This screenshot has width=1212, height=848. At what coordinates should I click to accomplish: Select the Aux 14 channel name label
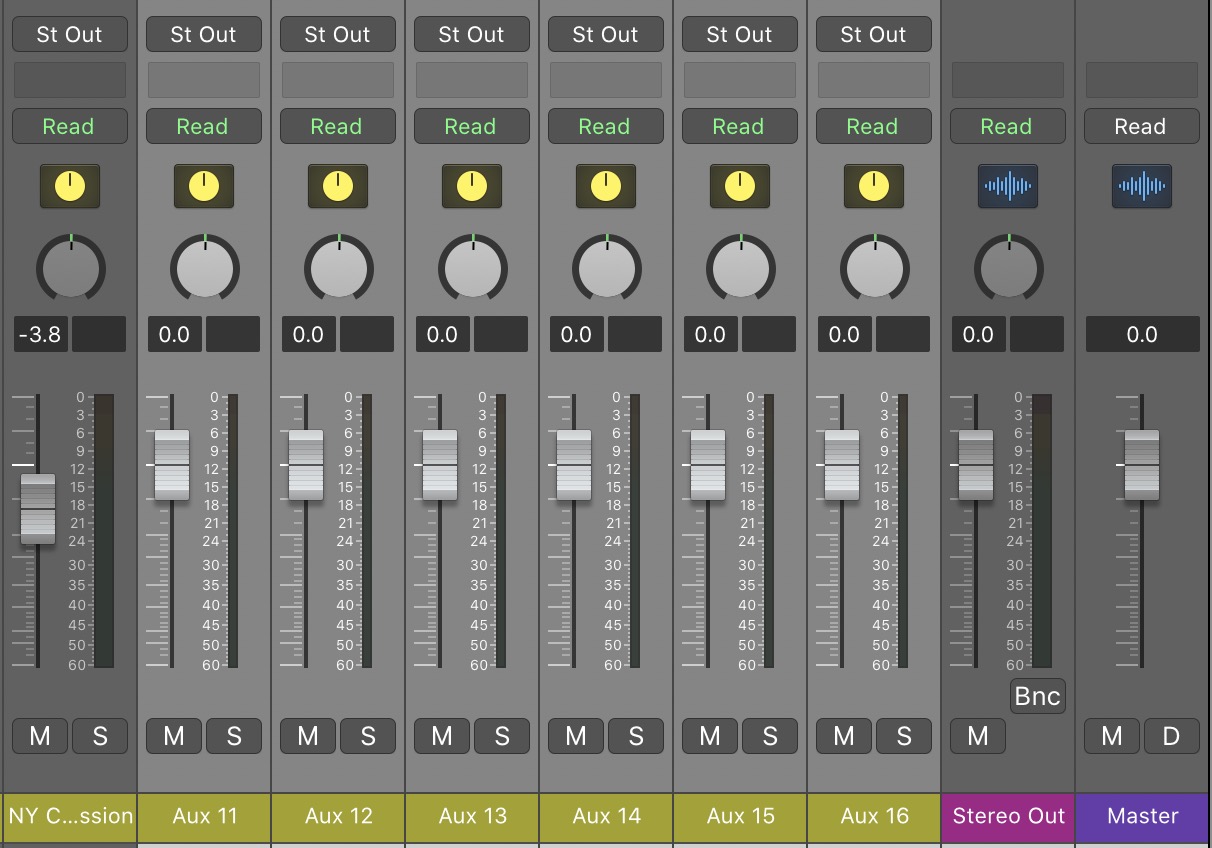coord(606,816)
